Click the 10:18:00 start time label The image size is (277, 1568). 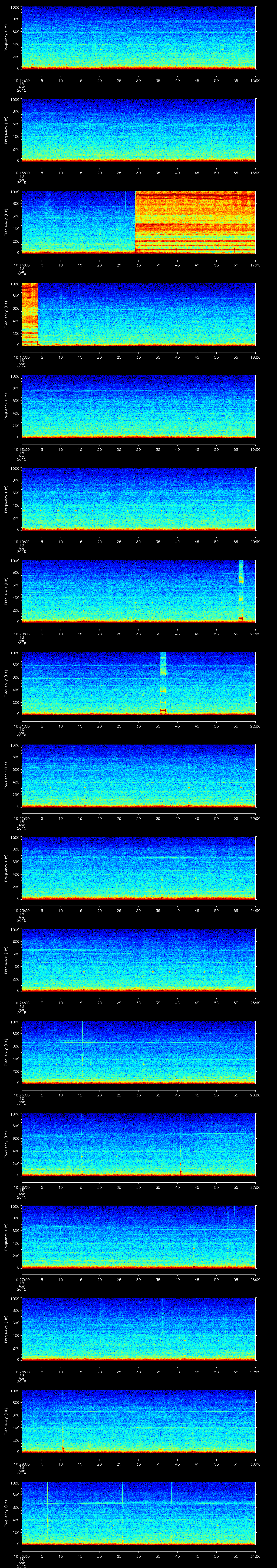tap(21, 449)
